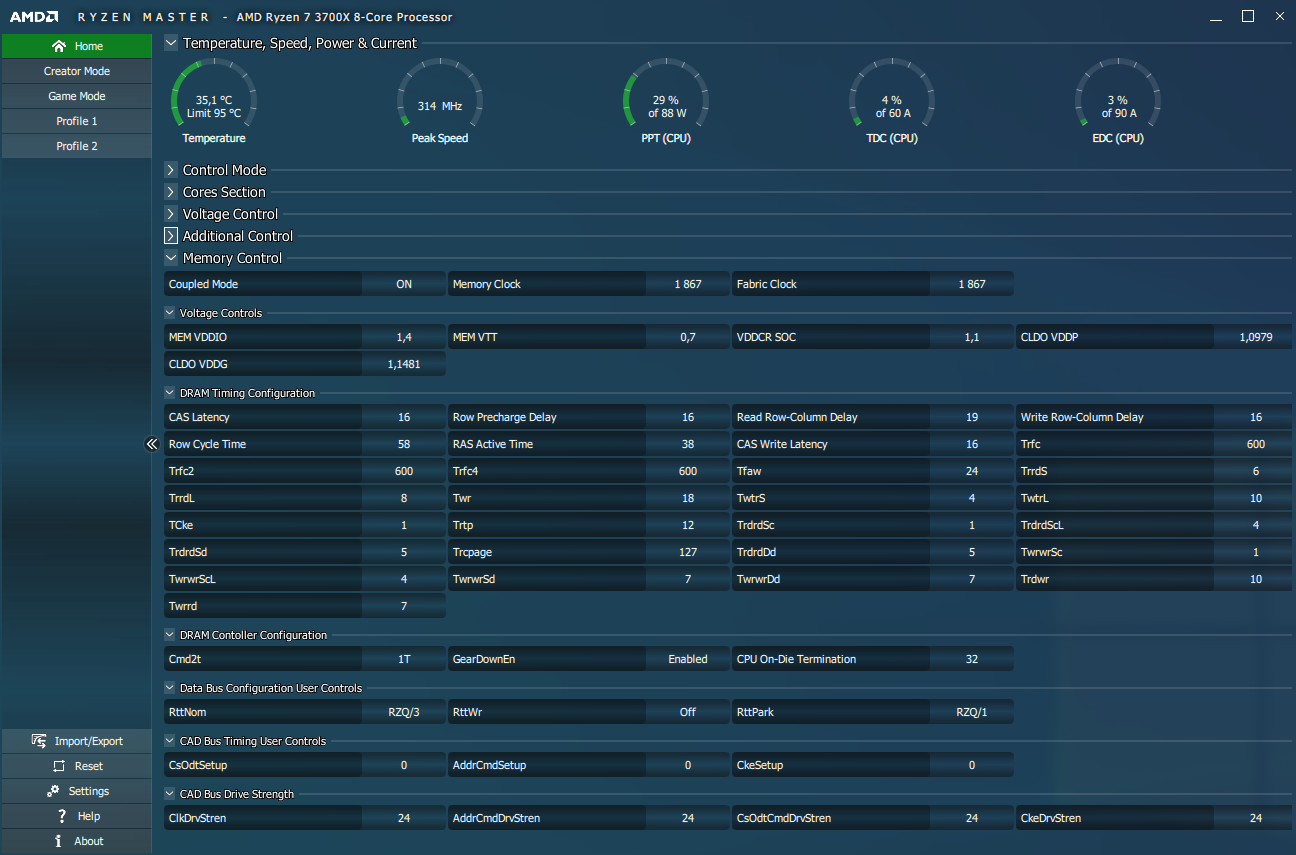Switch to Game Mode

[x=77, y=96]
